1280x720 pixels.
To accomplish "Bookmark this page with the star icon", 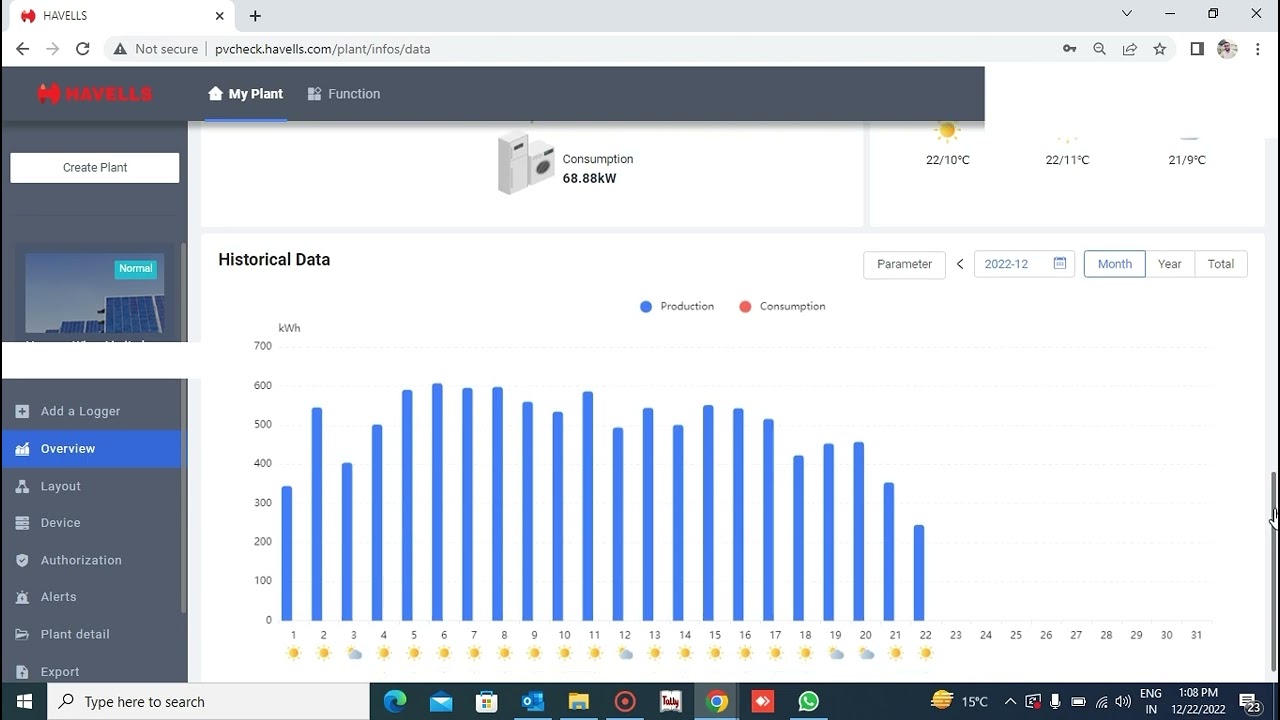I will coord(1160,49).
